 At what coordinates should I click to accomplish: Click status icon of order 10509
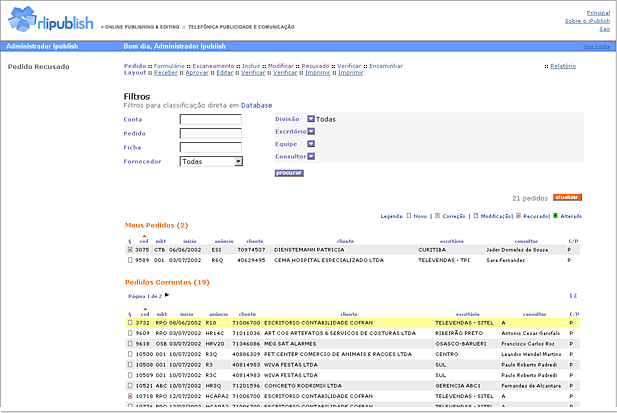click(130, 375)
